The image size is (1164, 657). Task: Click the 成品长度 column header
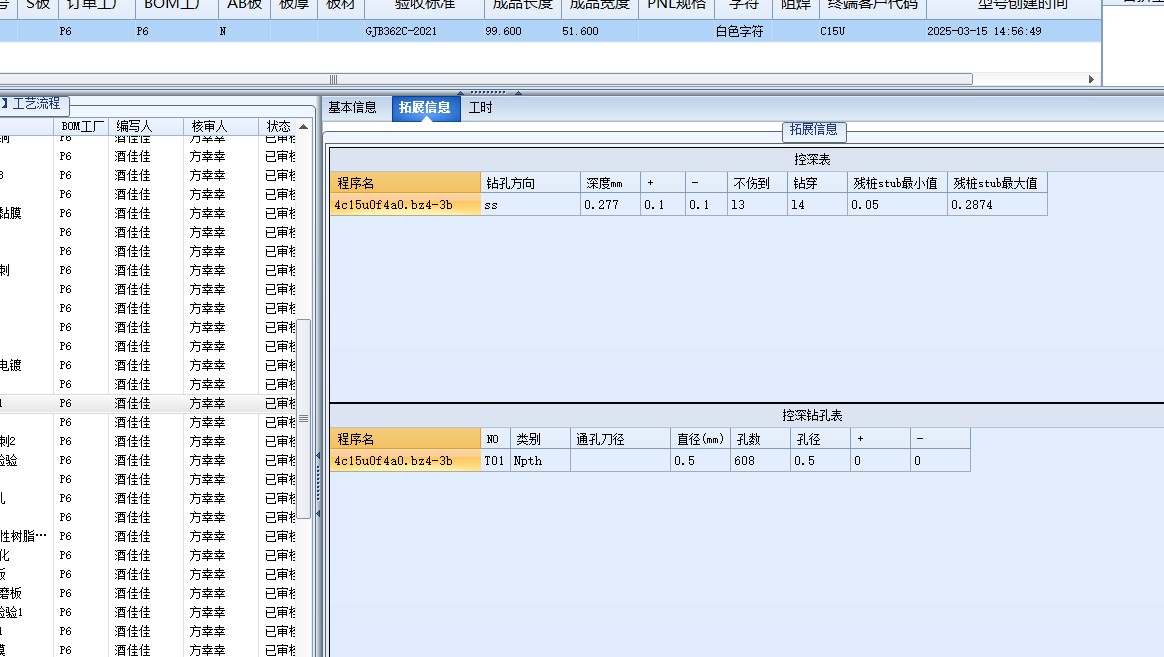point(523,6)
